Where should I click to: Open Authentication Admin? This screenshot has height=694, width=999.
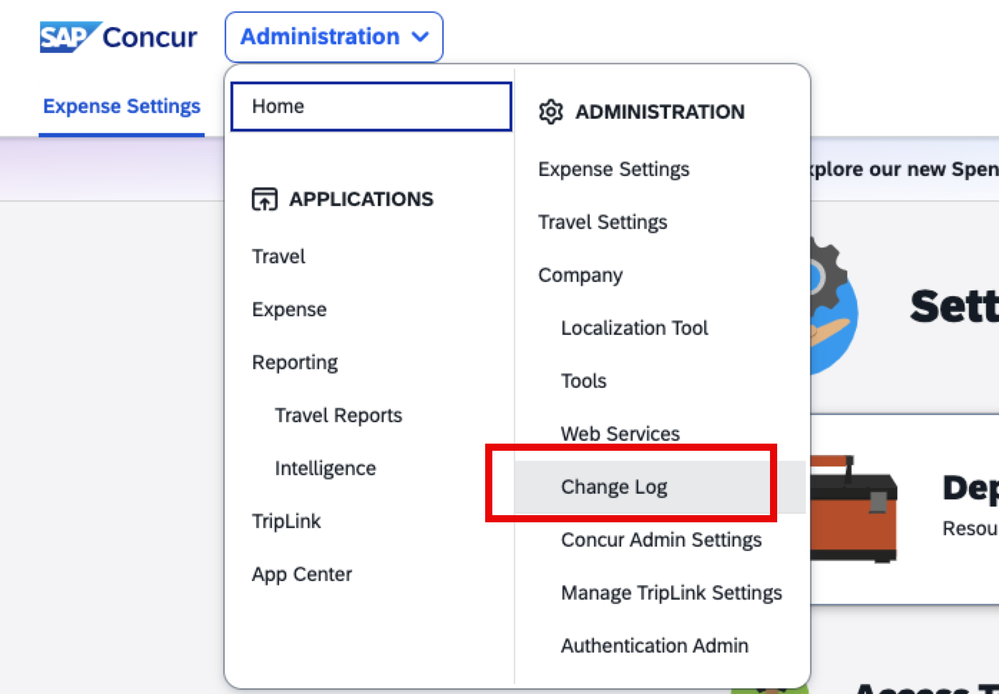coord(654,646)
